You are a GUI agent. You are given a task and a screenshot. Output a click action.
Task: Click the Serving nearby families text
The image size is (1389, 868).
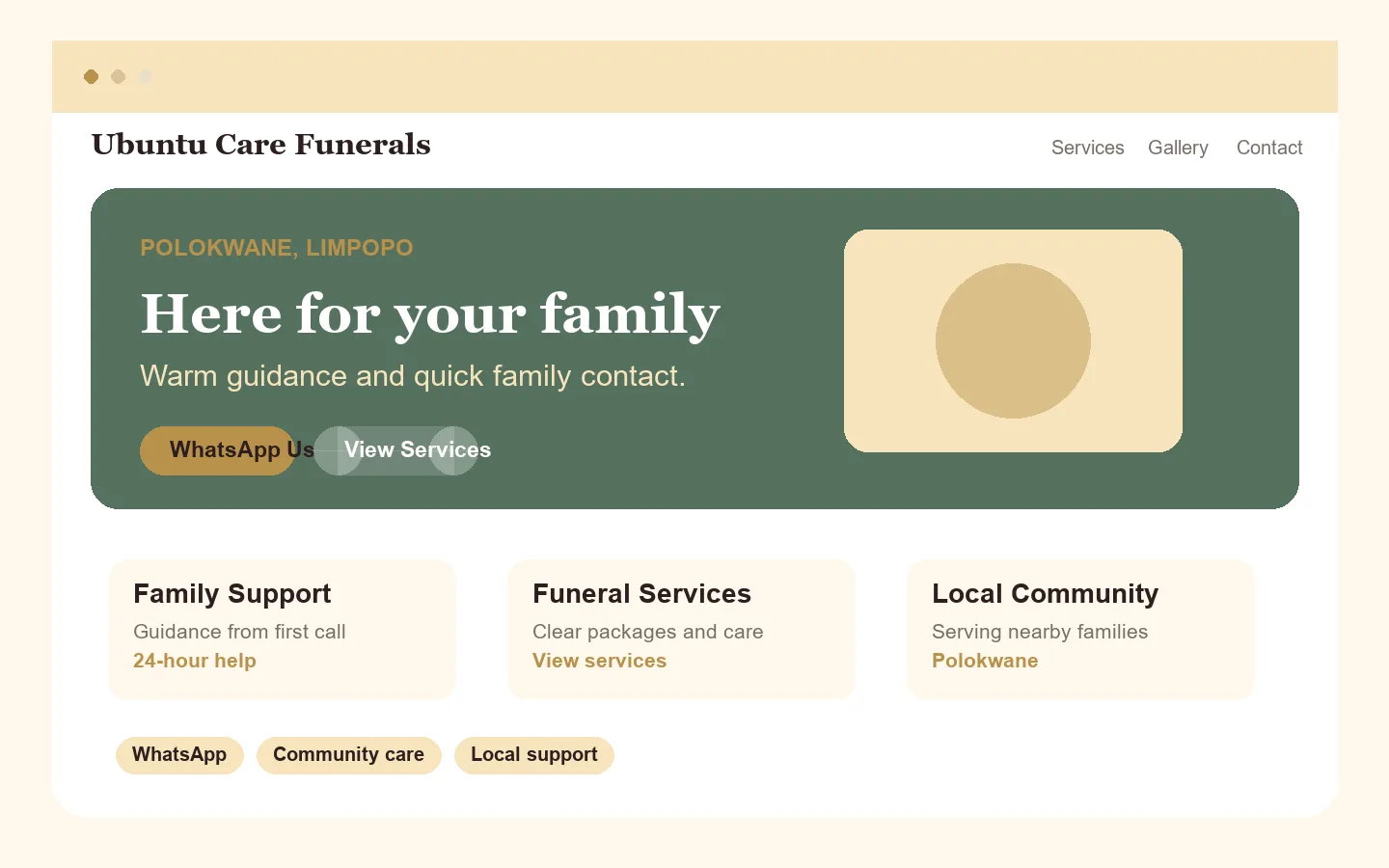(x=1040, y=632)
